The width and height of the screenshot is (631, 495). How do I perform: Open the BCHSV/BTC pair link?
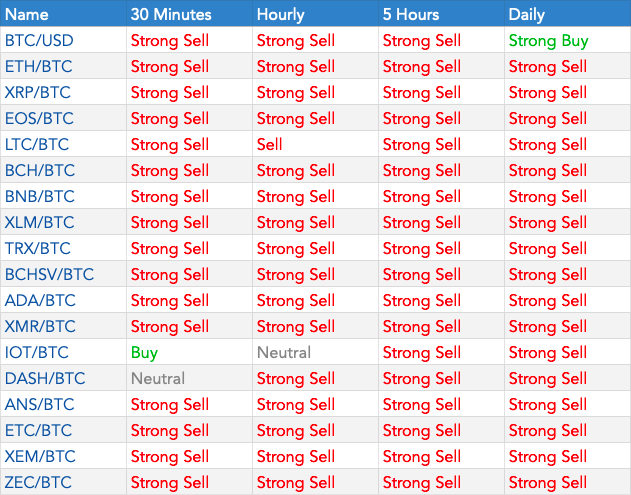(49, 275)
